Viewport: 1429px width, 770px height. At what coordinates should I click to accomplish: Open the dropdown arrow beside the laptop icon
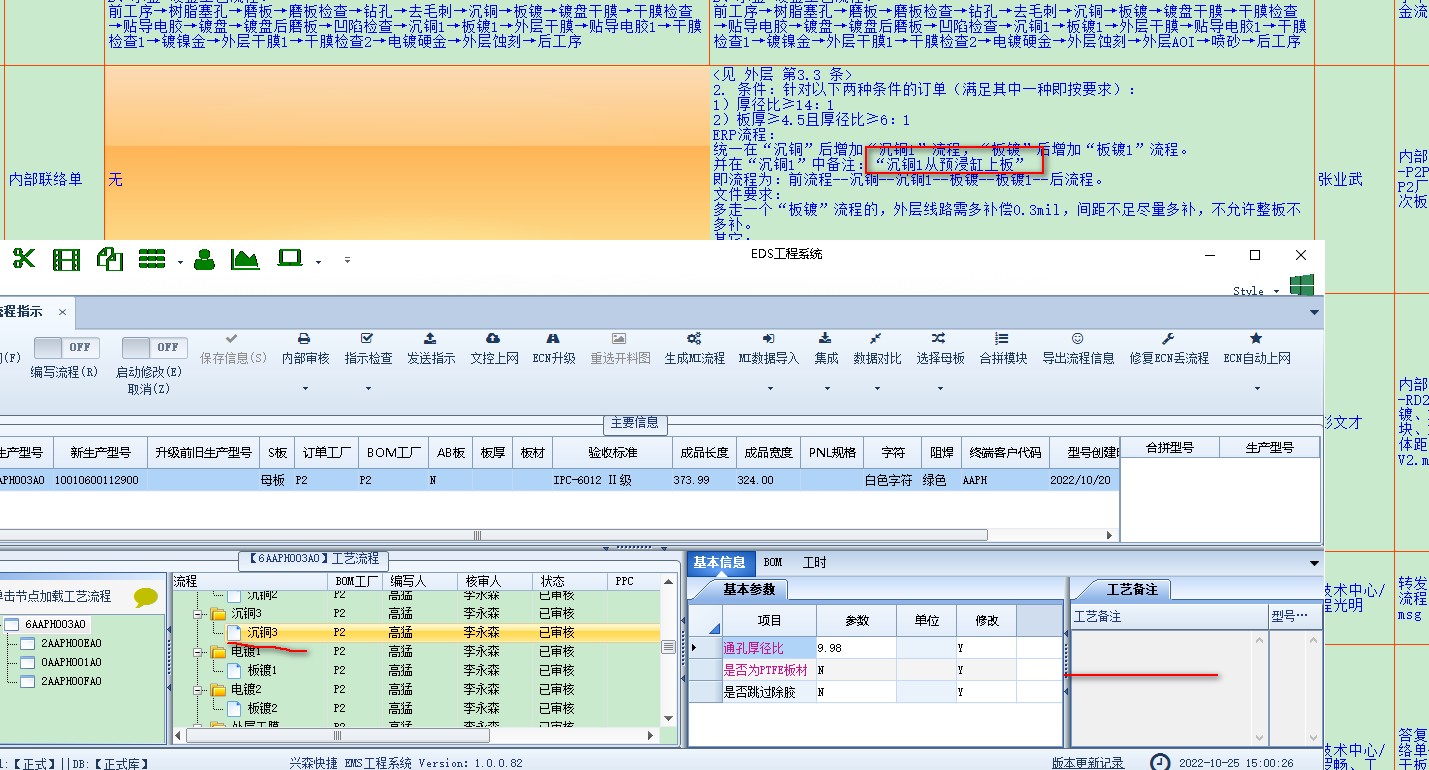(318, 262)
